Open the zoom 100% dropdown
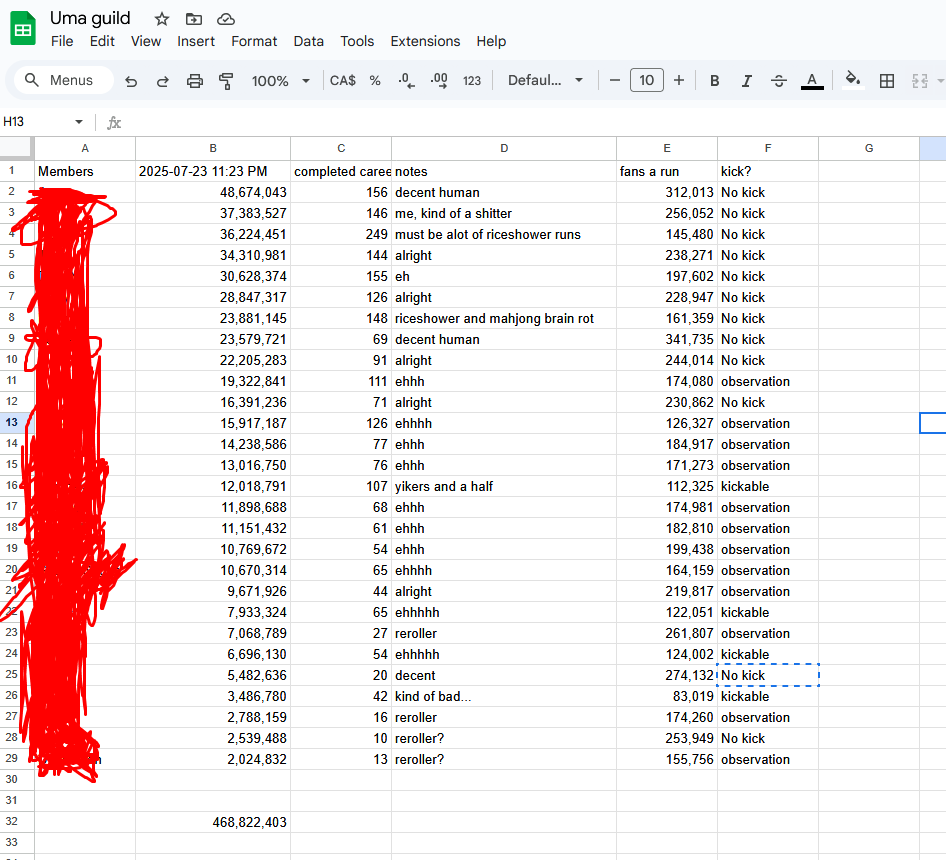This screenshot has height=860, width=946. [x=281, y=81]
